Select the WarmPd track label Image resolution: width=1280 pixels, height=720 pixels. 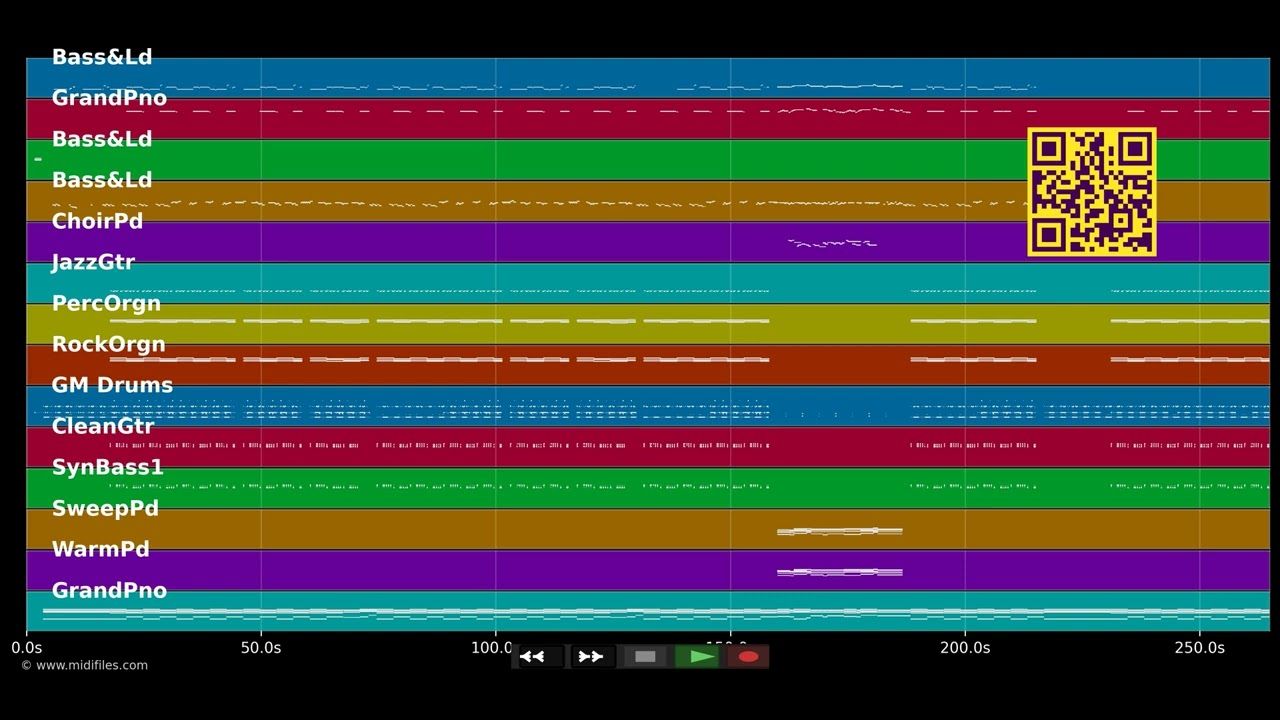point(100,549)
